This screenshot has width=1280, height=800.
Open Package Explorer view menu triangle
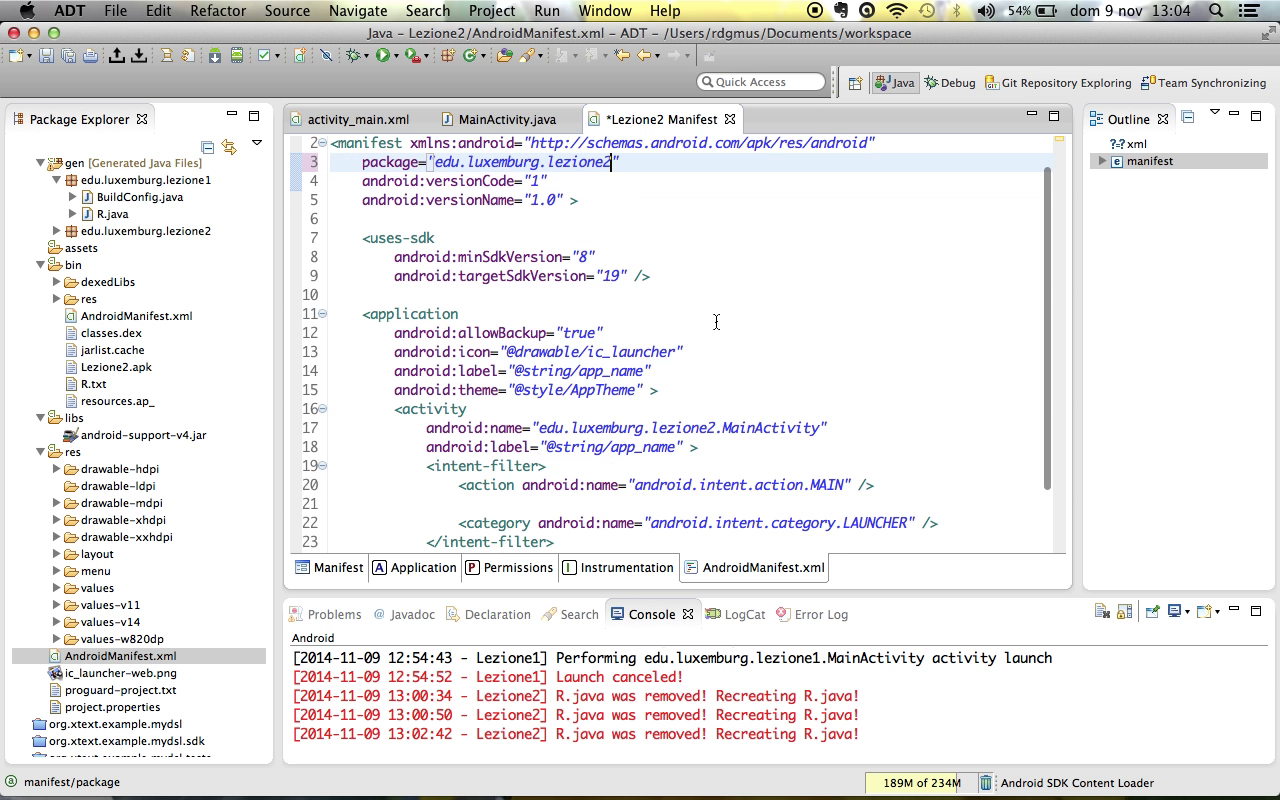[256, 144]
